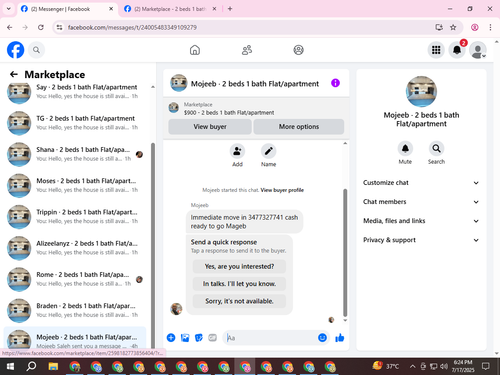Go to the Home feed icon
This screenshot has width=500, height=375.
[195, 50]
